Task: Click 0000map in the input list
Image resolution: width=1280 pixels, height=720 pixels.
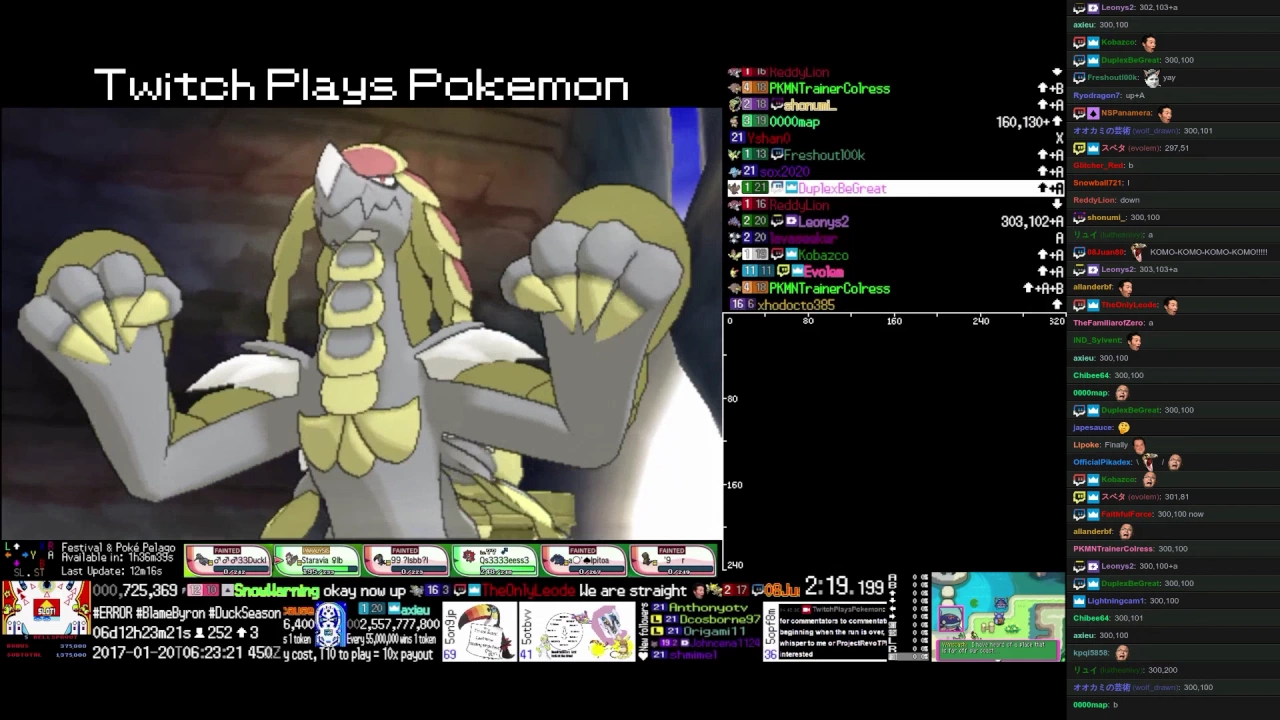Action: coord(794,122)
